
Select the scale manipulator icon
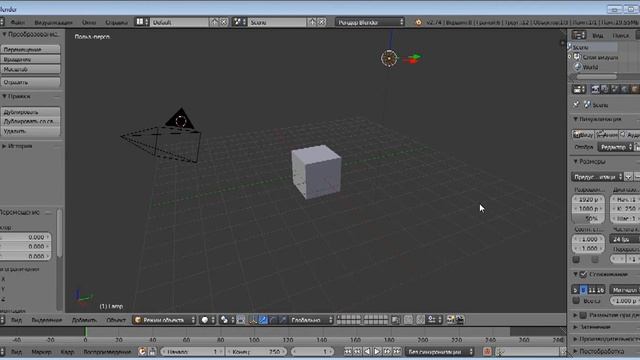click(282, 320)
